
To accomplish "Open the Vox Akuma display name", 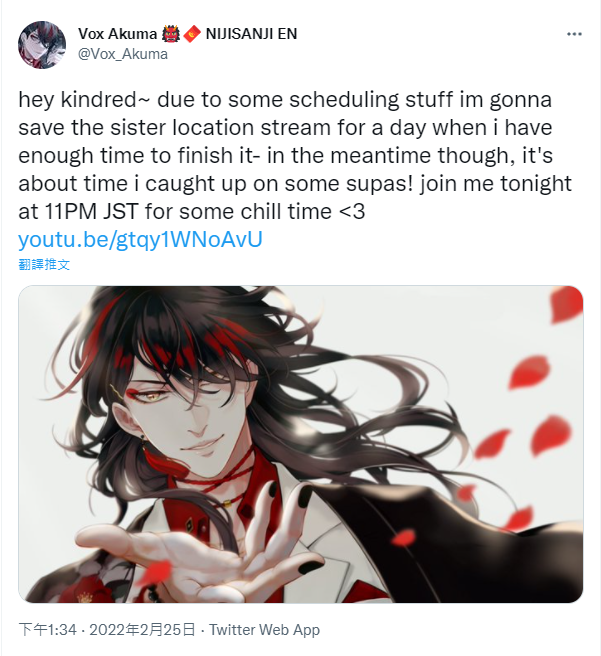I will click(x=118, y=34).
